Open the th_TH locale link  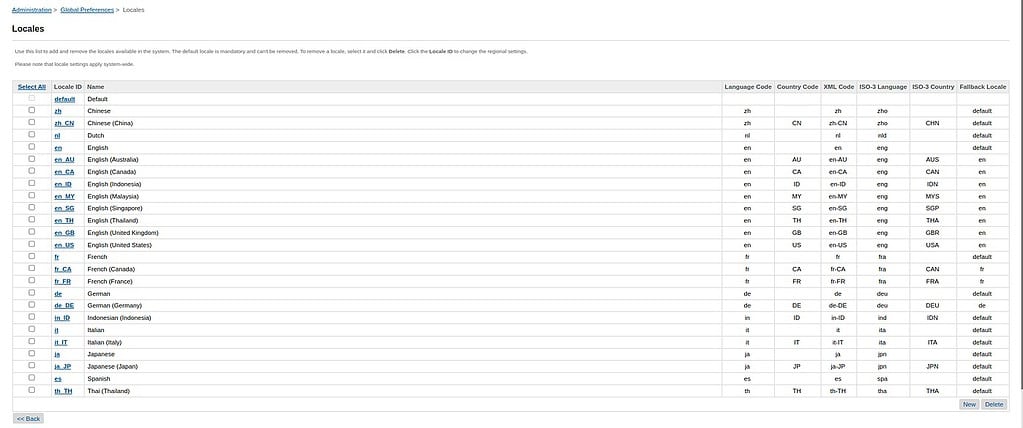pos(63,391)
